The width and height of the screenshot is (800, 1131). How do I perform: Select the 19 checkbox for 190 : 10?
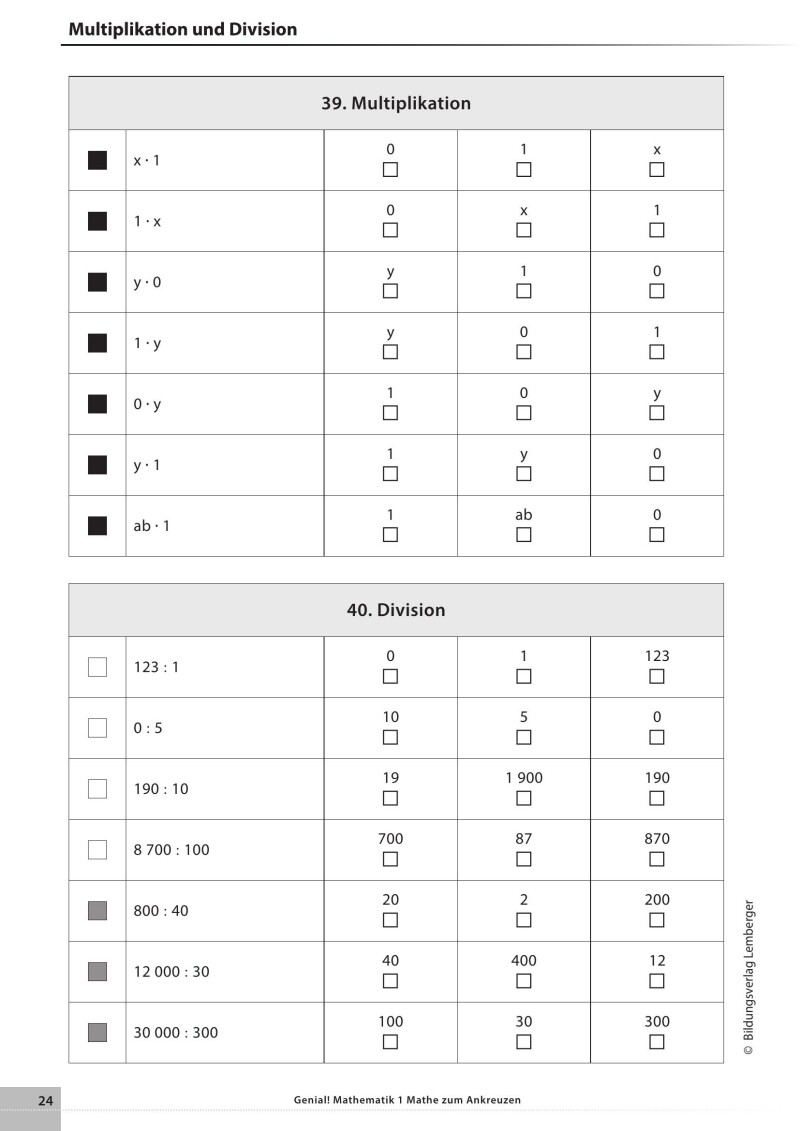coord(390,798)
